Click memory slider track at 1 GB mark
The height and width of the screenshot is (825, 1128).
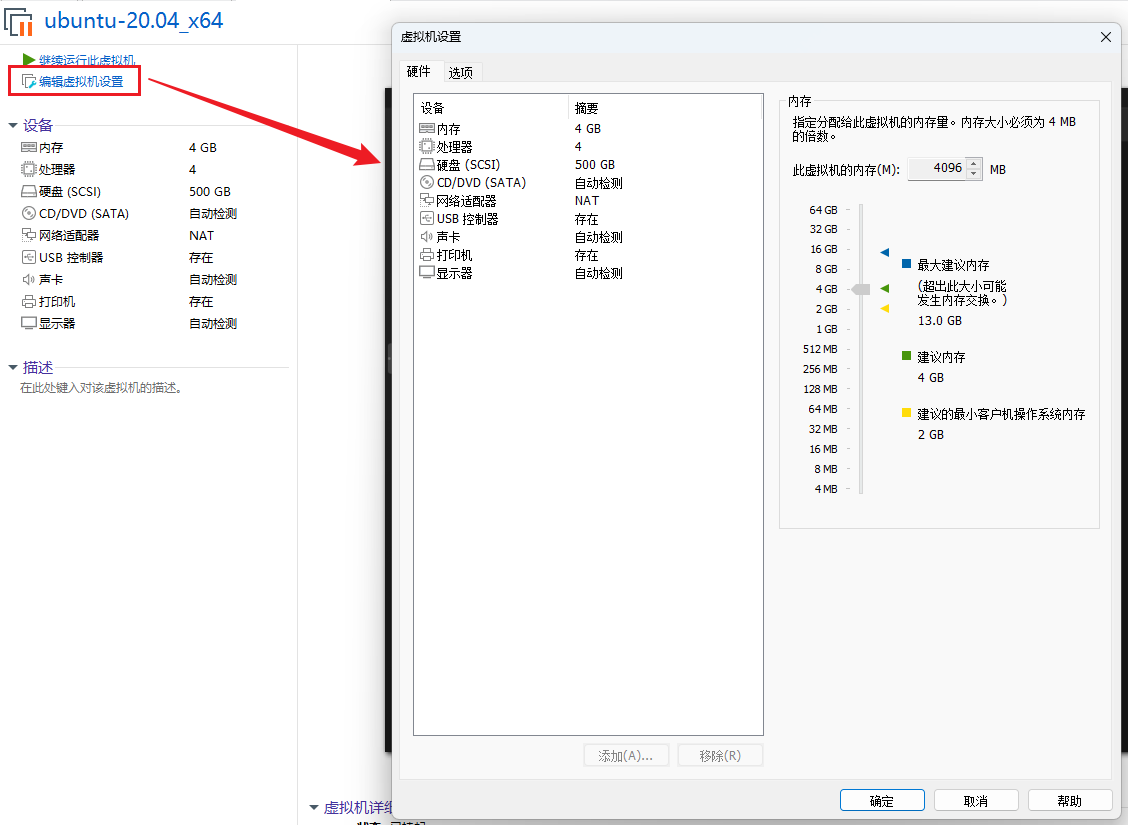pos(860,329)
